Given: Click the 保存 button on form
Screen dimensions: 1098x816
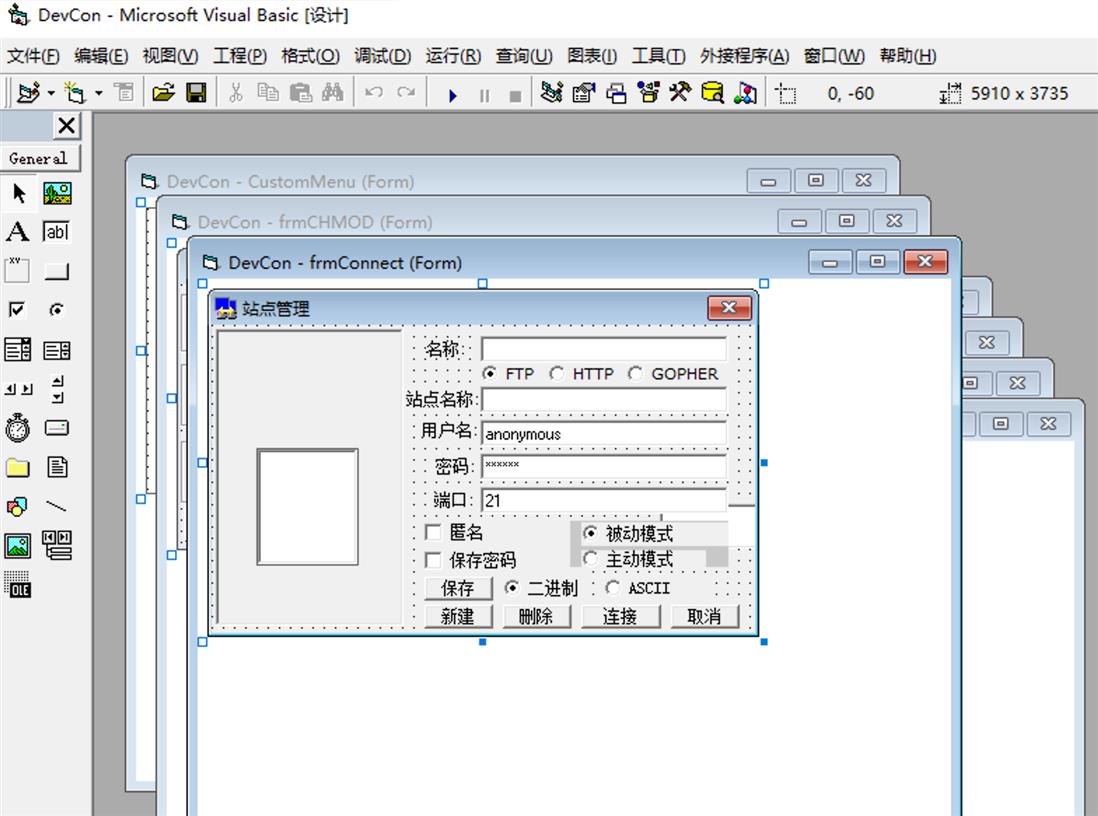Looking at the screenshot, I should (457, 588).
